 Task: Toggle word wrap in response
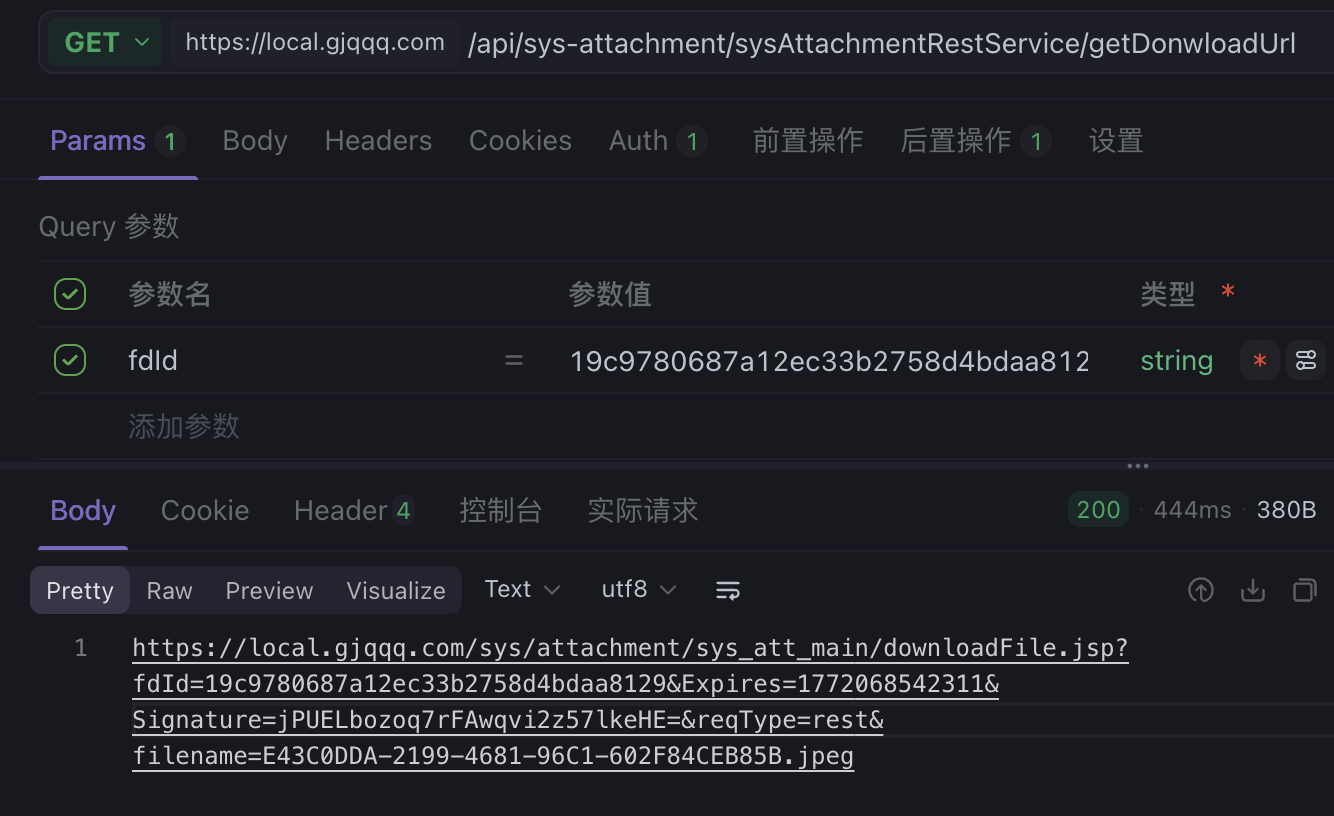tap(727, 591)
